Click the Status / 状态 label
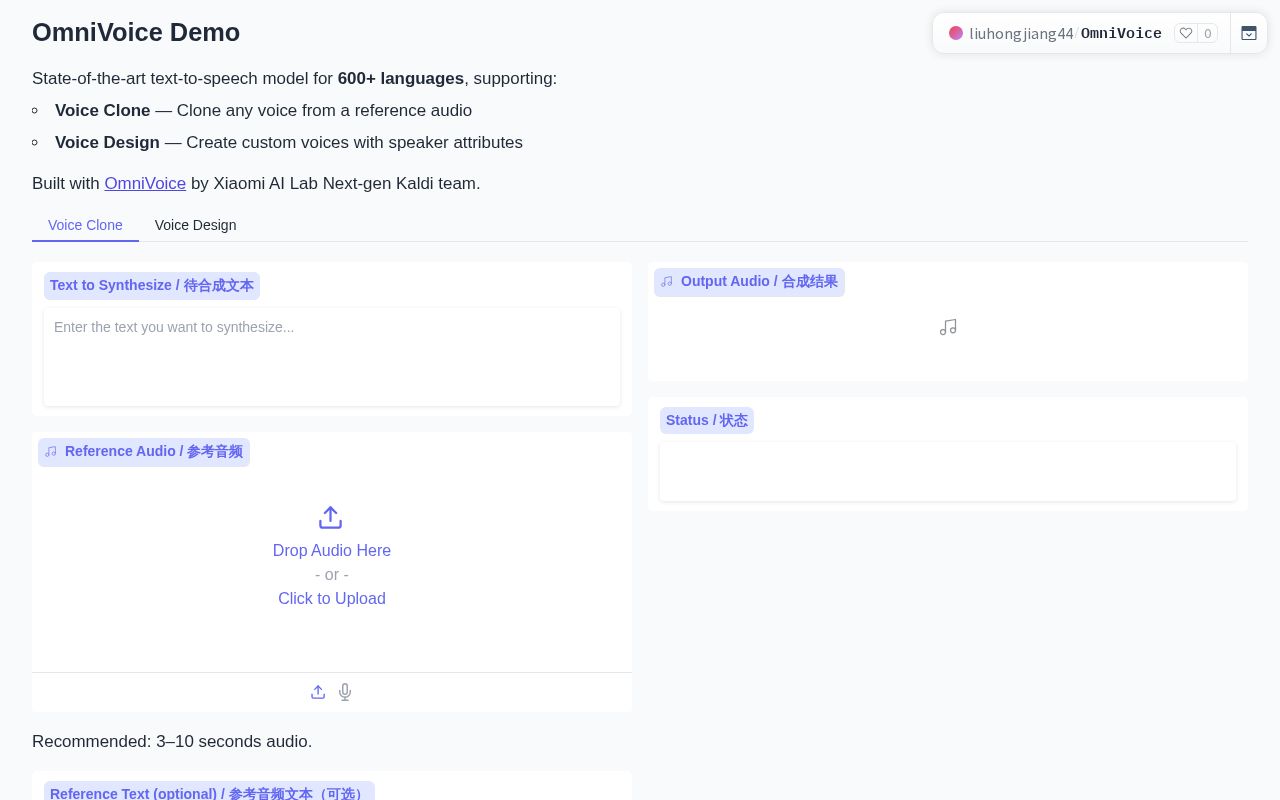This screenshot has width=1280, height=800. tap(707, 420)
